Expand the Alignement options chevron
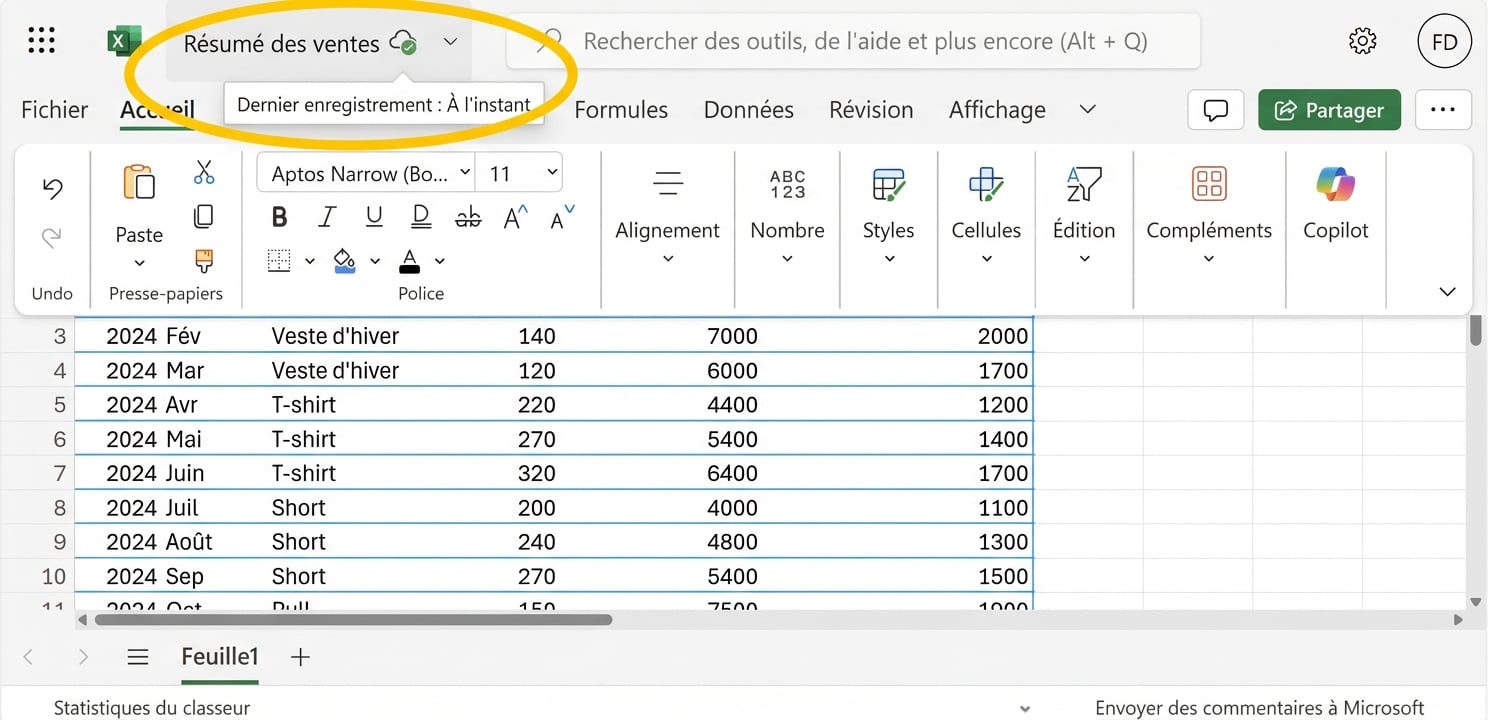 (x=667, y=258)
